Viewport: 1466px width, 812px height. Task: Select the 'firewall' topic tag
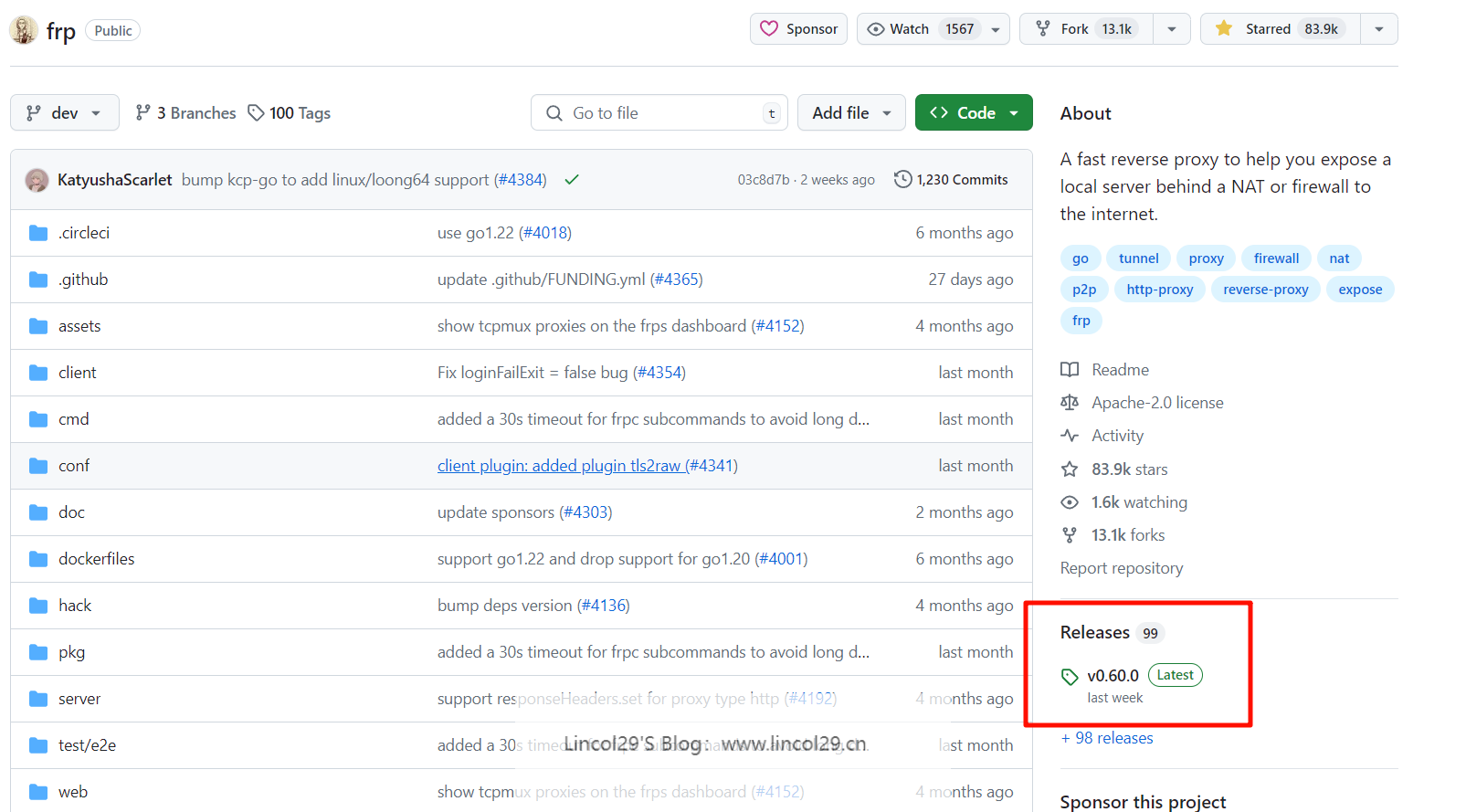(x=1276, y=258)
